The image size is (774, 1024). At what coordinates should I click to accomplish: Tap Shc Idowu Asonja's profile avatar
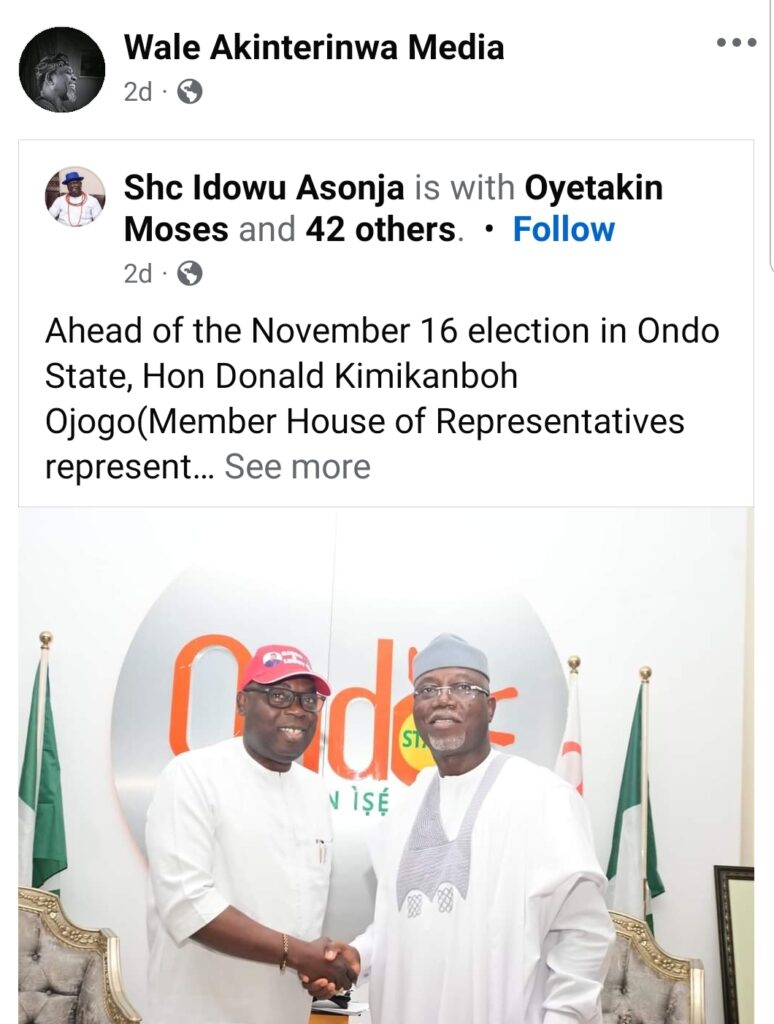[75, 196]
